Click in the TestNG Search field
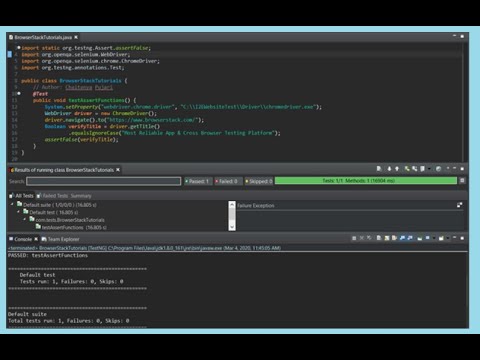The width and height of the screenshot is (480, 360). (104, 181)
